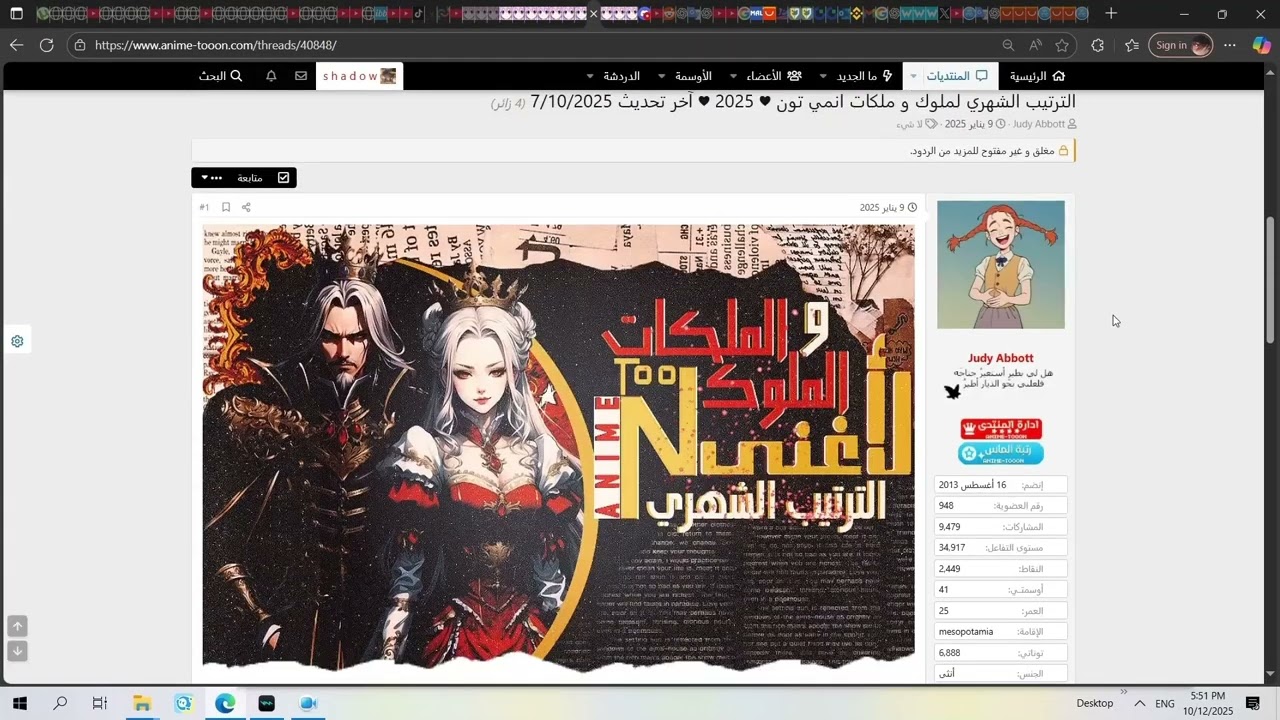1280x720 pixels.
Task: Click the main ranking banner image
Action: click(x=559, y=447)
